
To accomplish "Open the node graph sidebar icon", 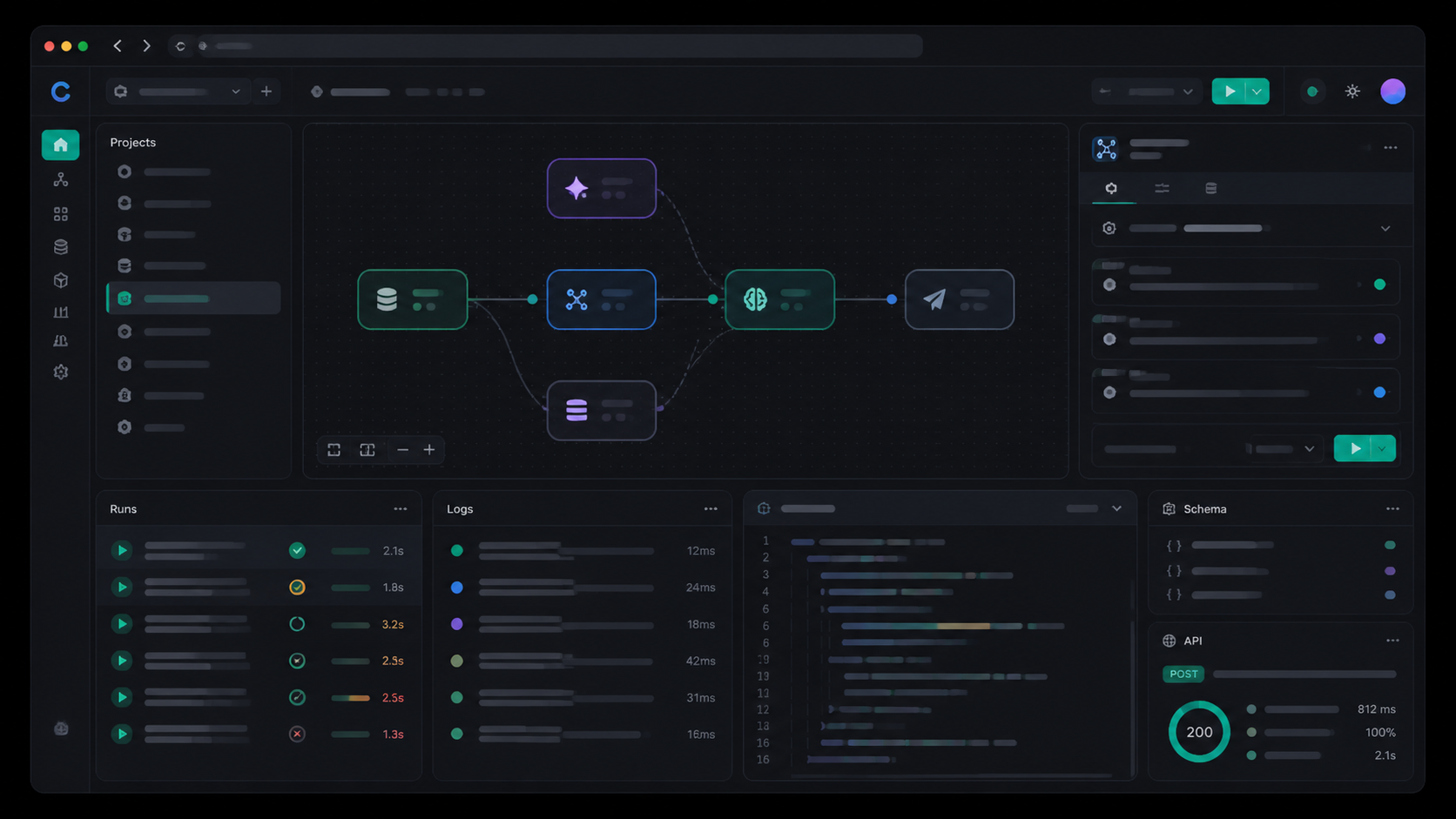I will click(x=60, y=179).
